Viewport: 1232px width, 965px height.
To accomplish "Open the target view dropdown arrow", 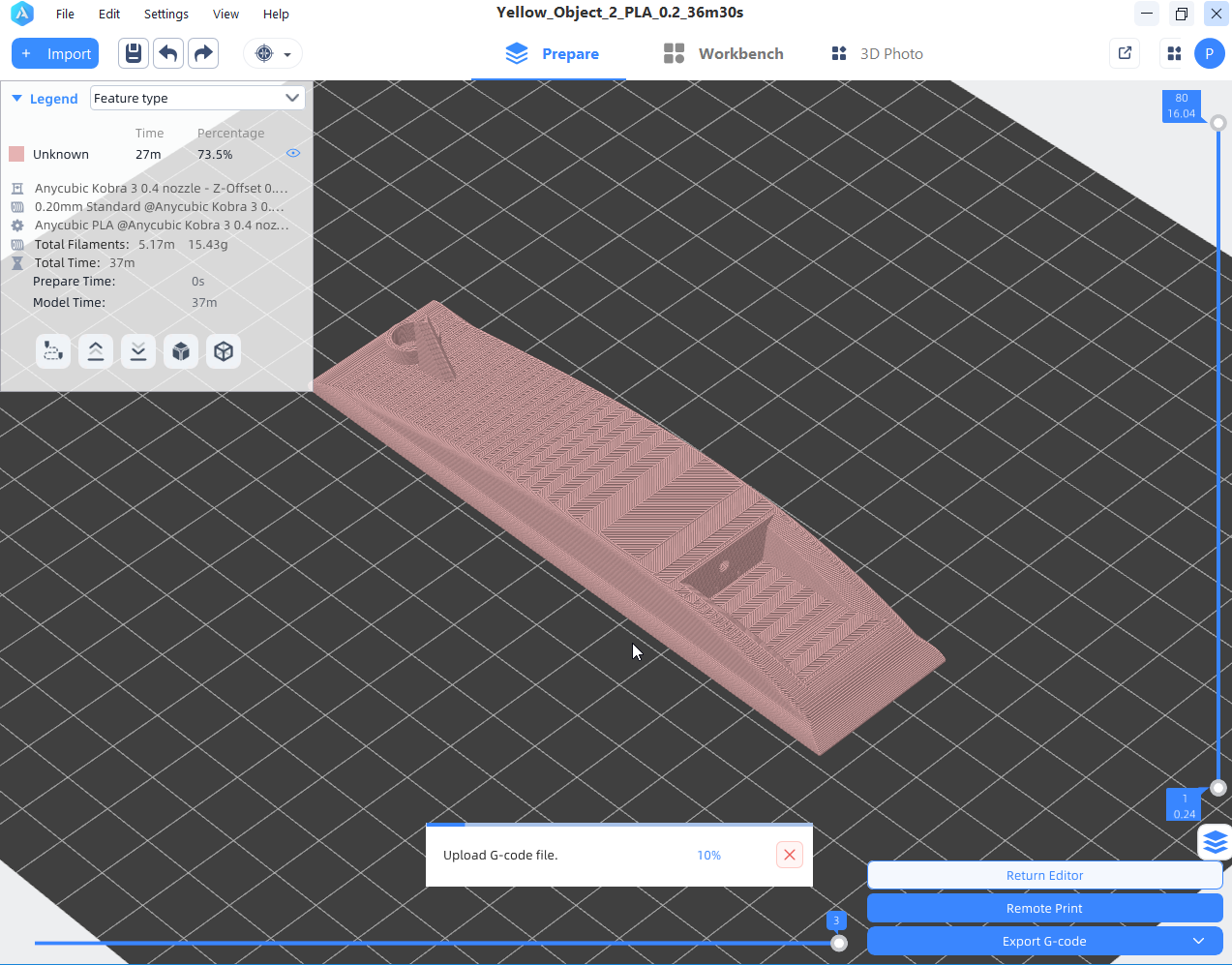I will (287, 54).
